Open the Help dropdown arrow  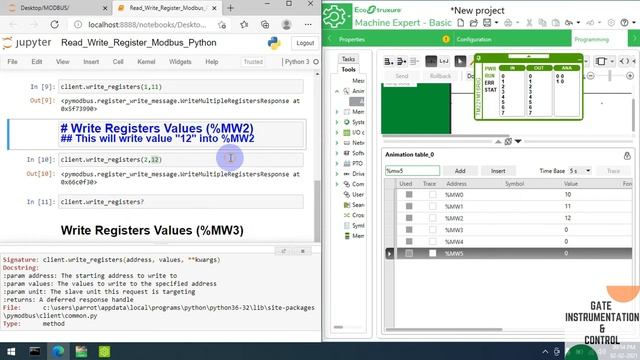634,23
